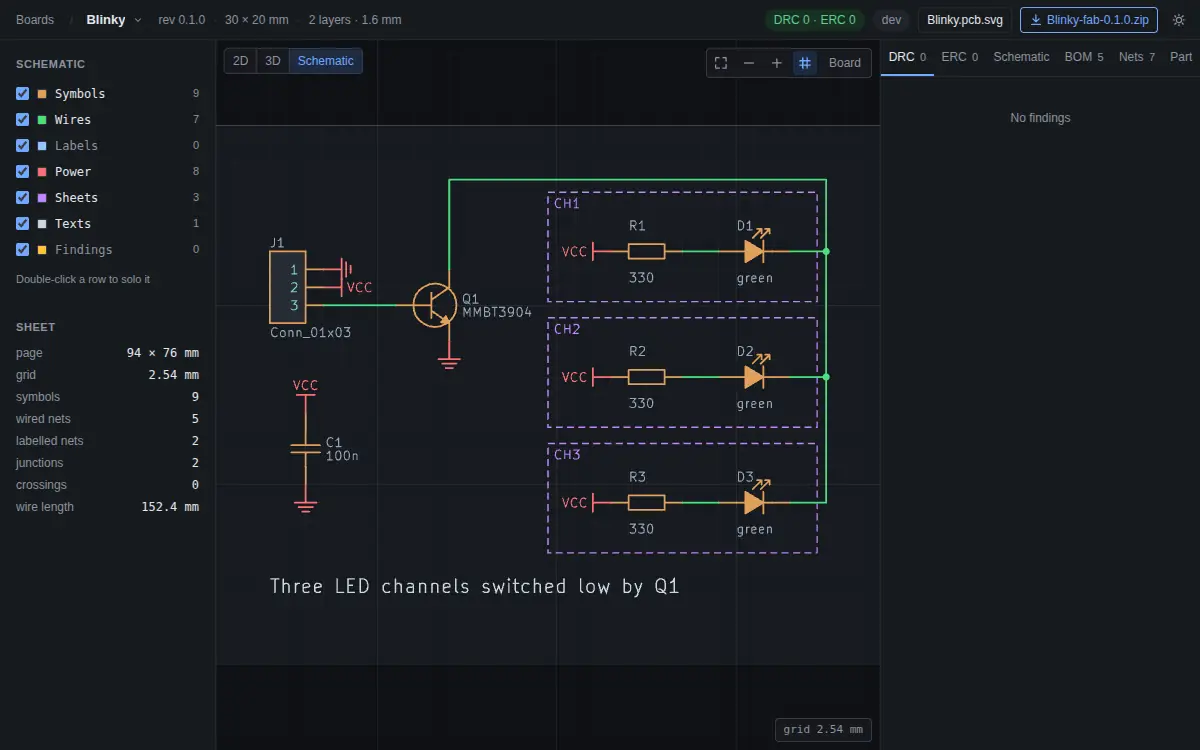
Task: Open the ERC tab
Action: (960, 57)
